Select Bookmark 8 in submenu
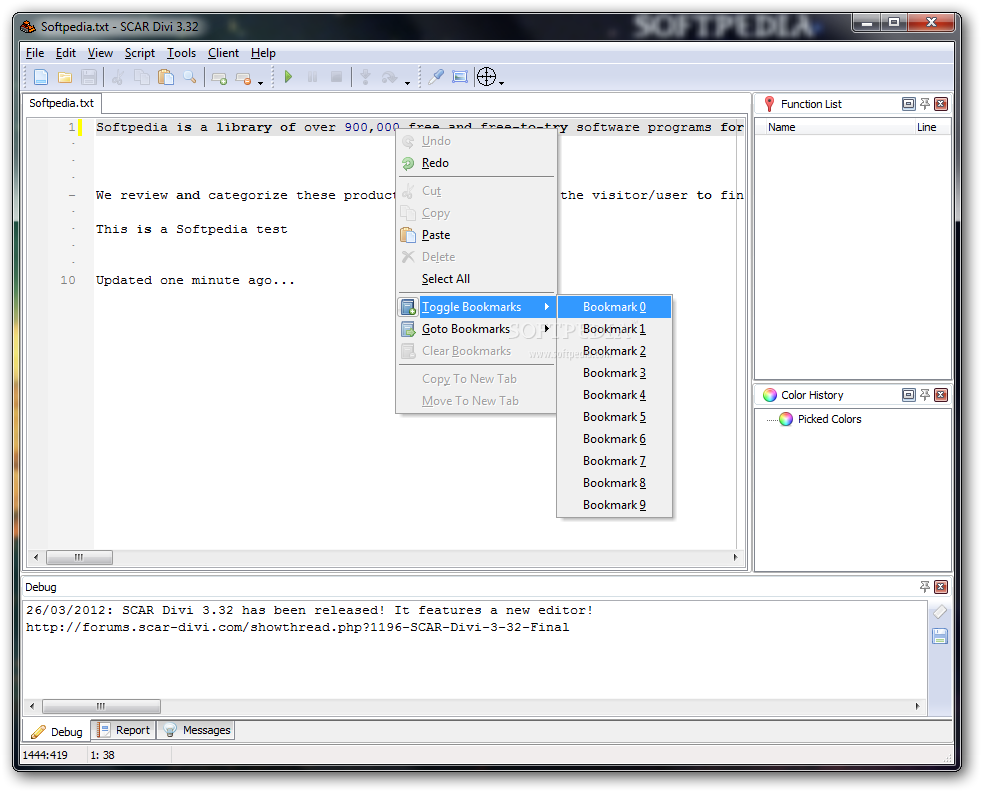The width and height of the screenshot is (982, 792). (614, 483)
